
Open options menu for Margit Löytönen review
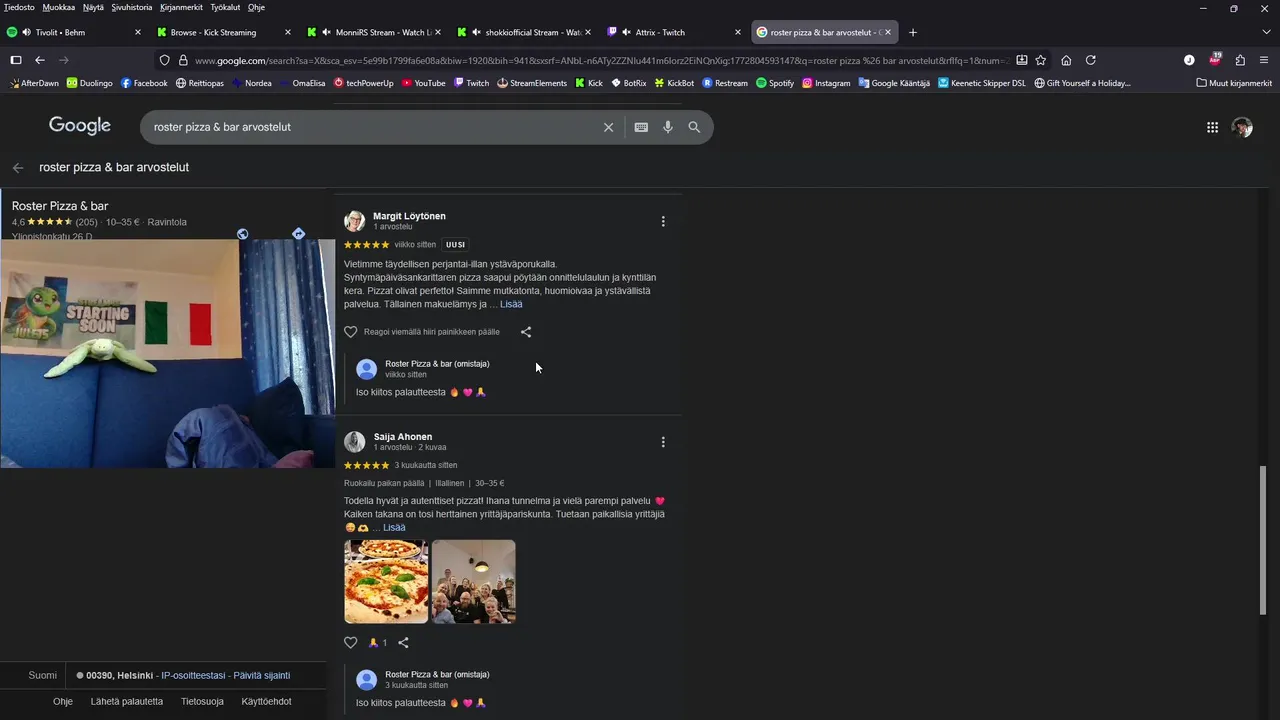click(x=663, y=221)
